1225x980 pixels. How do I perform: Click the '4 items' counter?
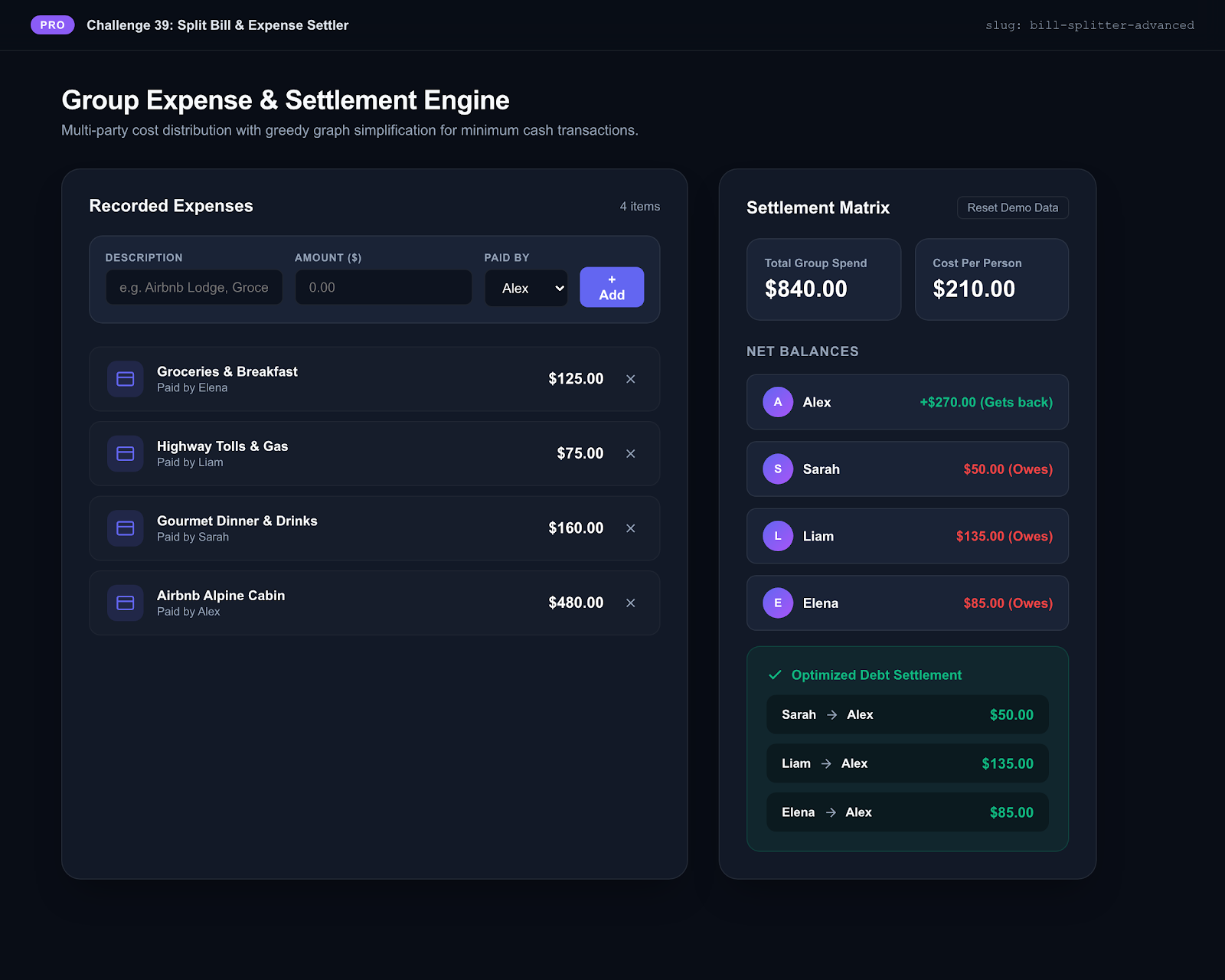(x=640, y=207)
